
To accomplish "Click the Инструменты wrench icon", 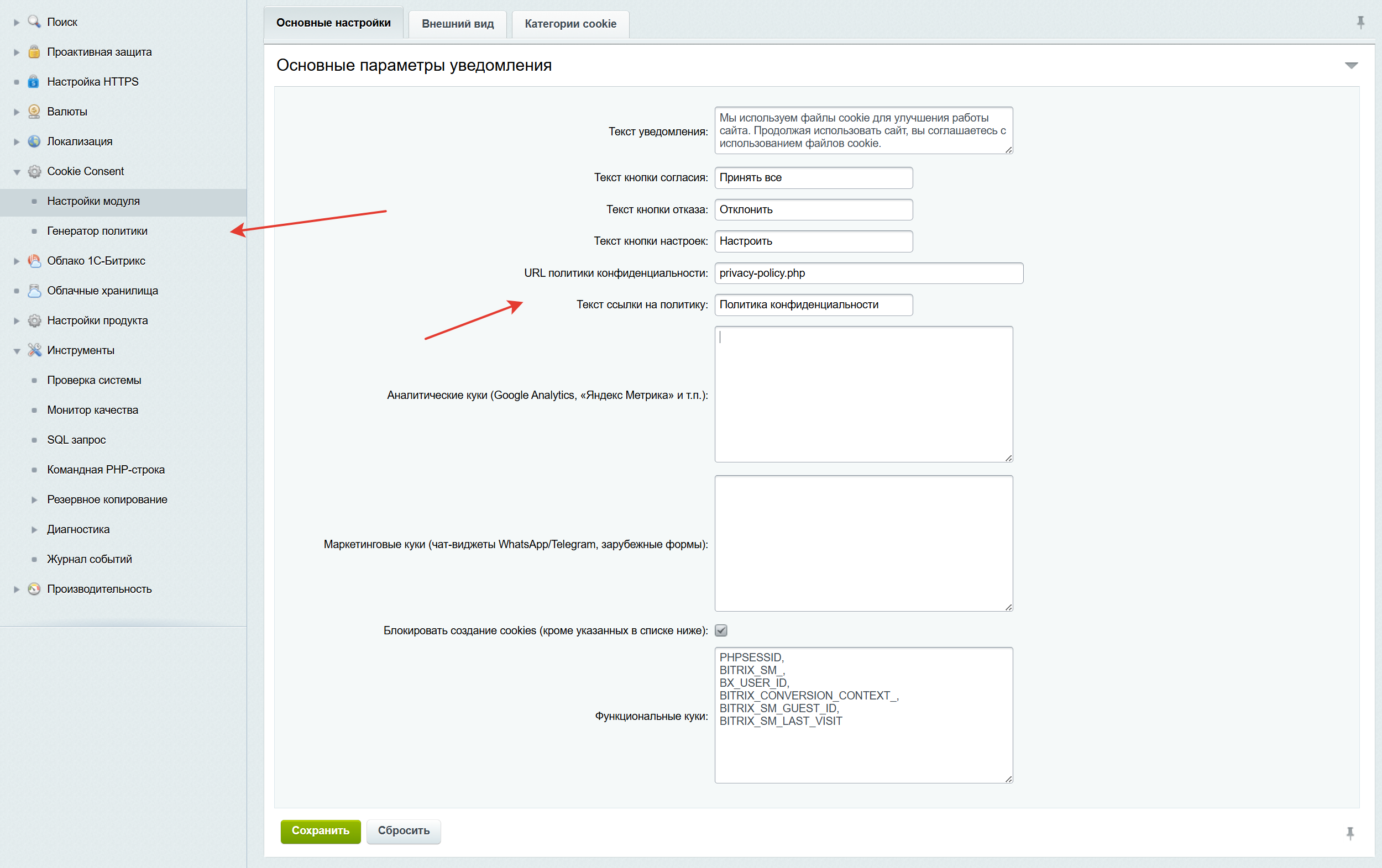I will click(x=34, y=350).
